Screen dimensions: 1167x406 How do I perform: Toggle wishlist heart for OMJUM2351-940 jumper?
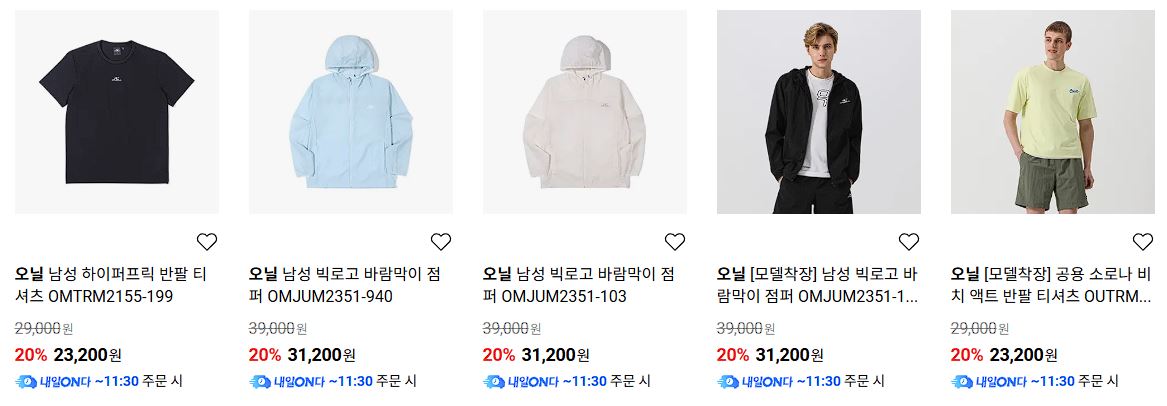[x=441, y=242]
